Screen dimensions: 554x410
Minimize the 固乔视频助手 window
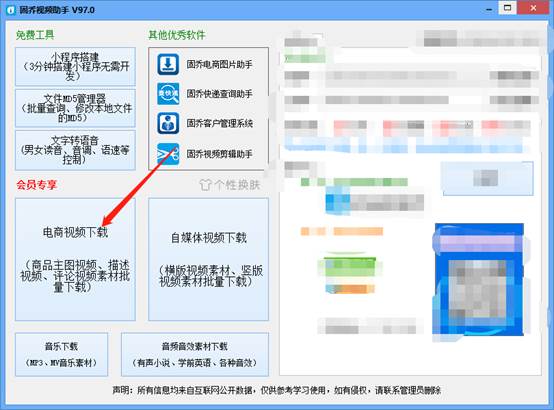[489, 10]
